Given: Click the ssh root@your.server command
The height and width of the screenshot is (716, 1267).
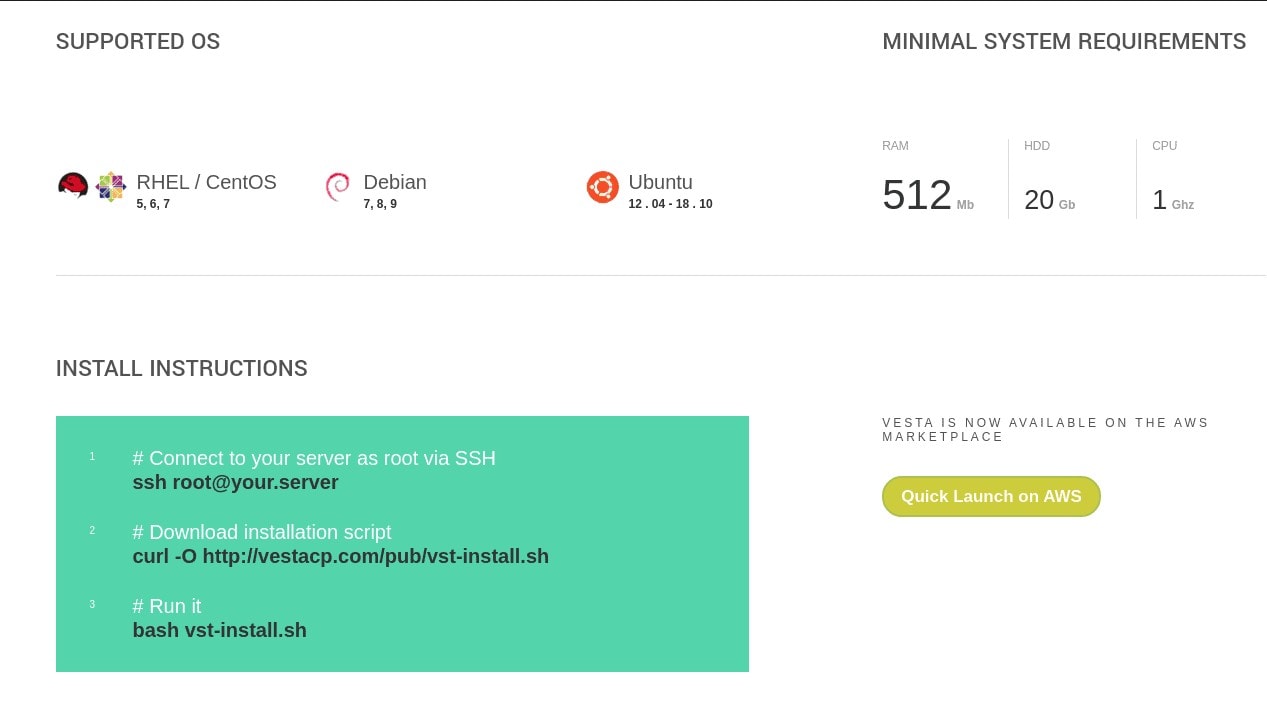Looking at the screenshot, I should pos(236,482).
